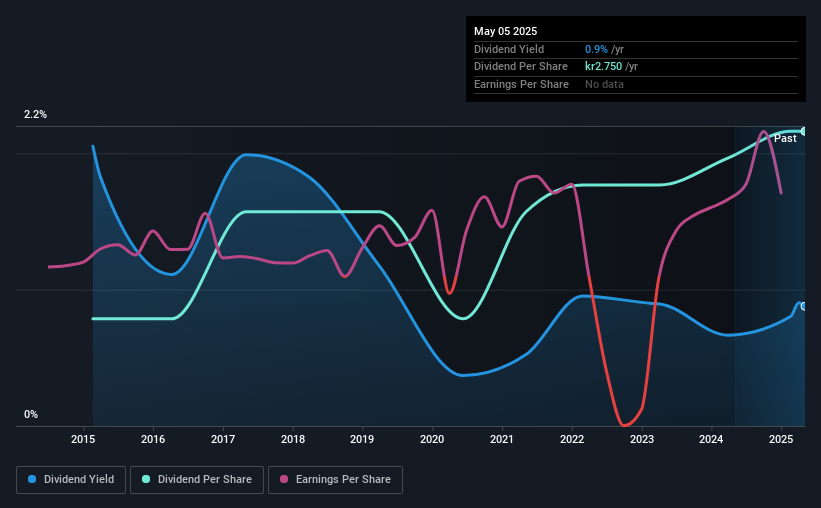The width and height of the screenshot is (821, 508).
Task: Click the 2016 x-axis label
Action: tap(153, 439)
